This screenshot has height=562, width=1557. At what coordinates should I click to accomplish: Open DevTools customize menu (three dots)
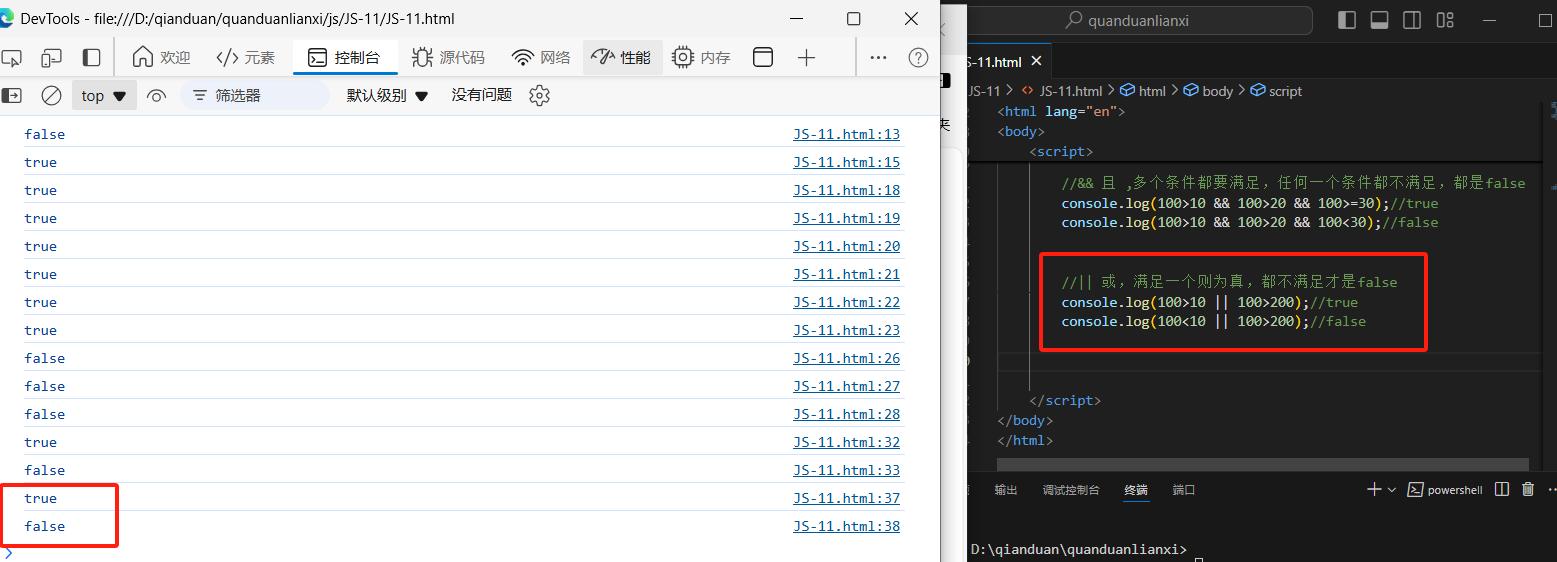pos(878,57)
